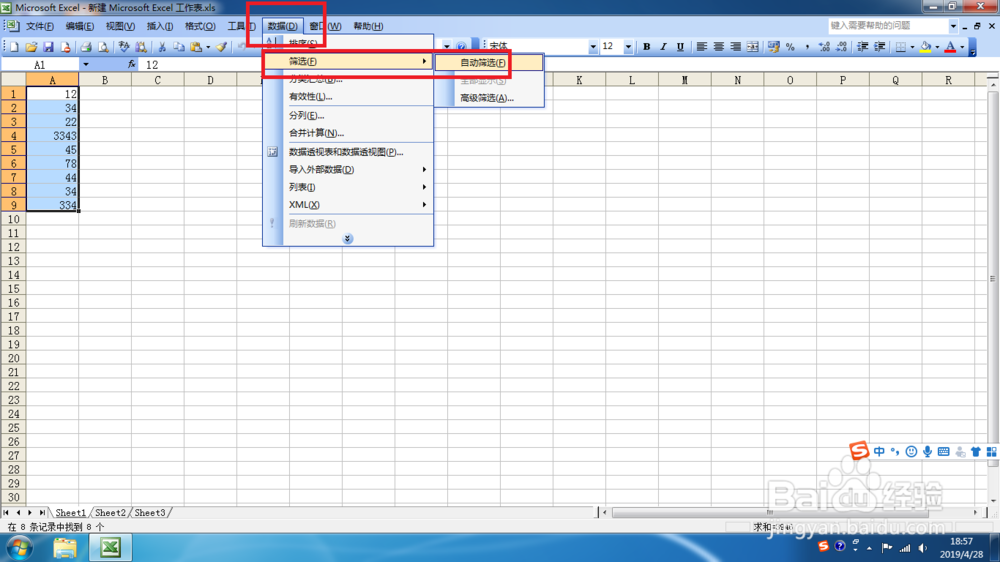This screenshot has height=562, width=1000.
Task: Click the Paste clipboard icon
Action: (196, 47)
